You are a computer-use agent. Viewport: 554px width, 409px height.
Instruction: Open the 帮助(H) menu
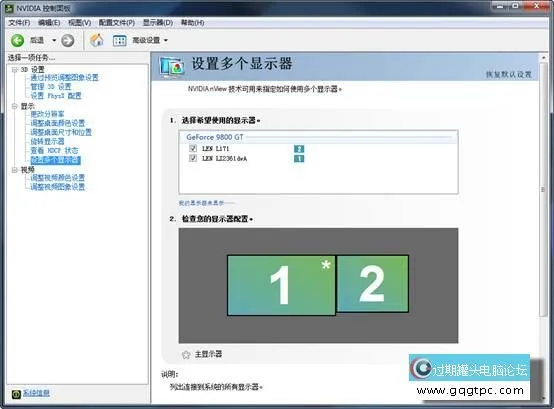tap(193, 23)
